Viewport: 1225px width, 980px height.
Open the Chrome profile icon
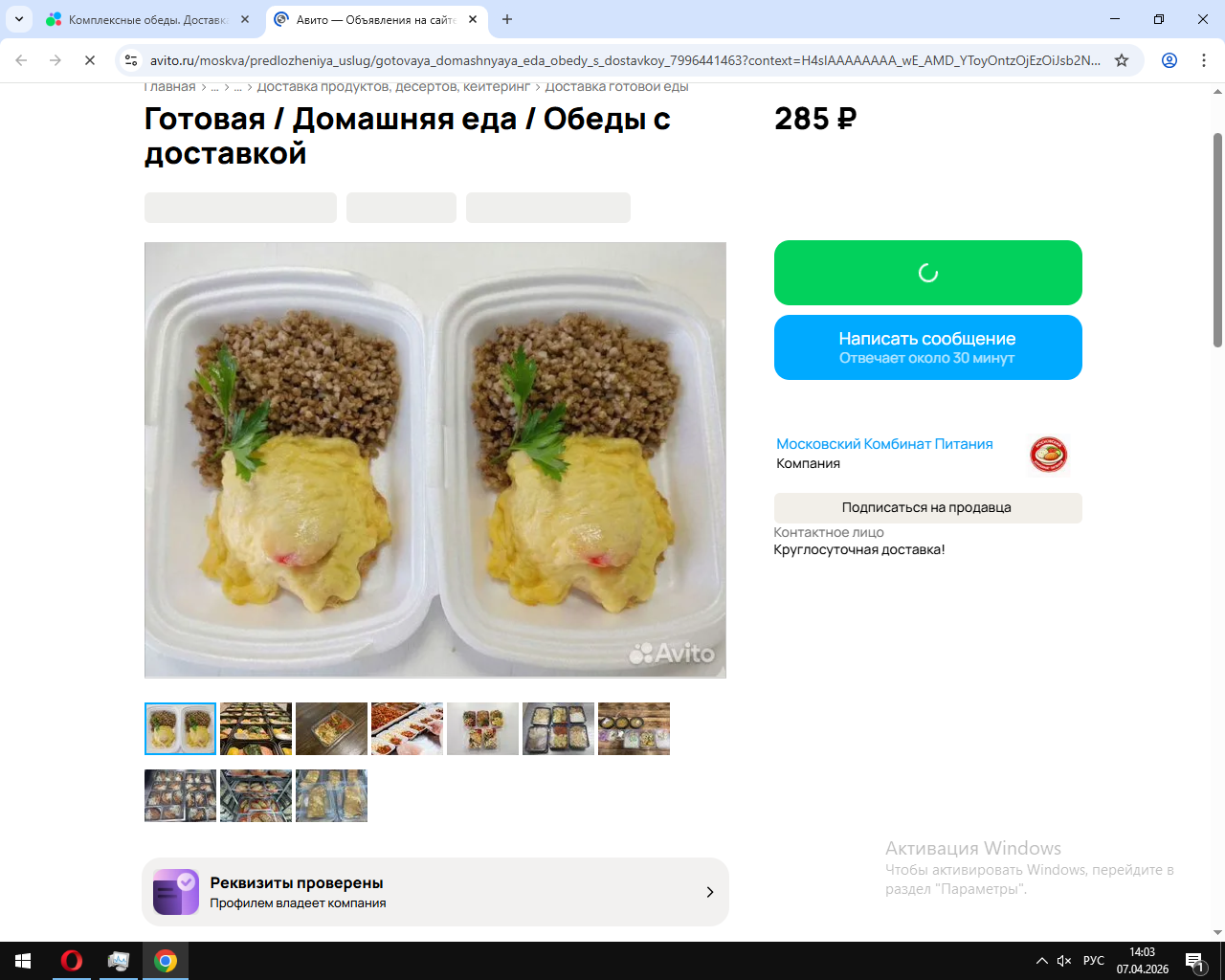[x=1169, y=60]
